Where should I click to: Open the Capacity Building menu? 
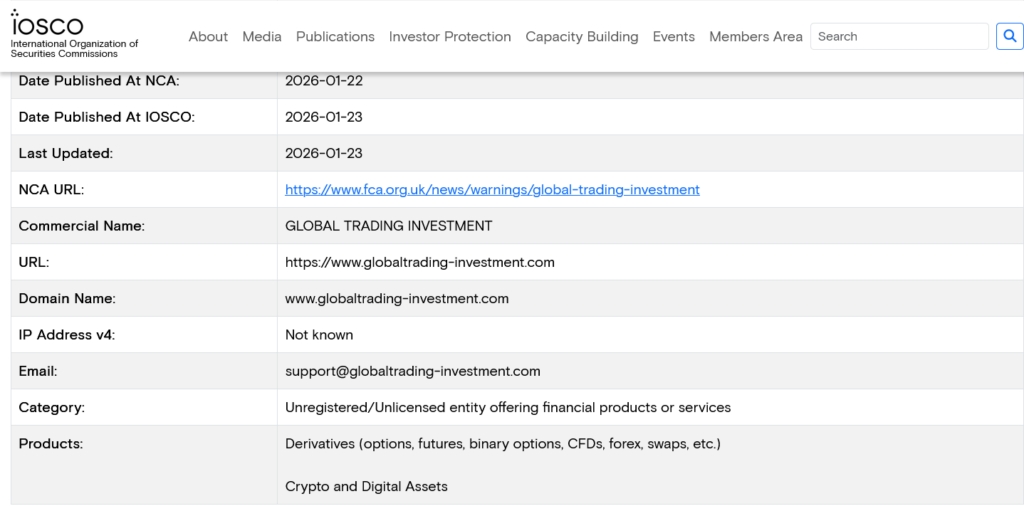(582, 37)
